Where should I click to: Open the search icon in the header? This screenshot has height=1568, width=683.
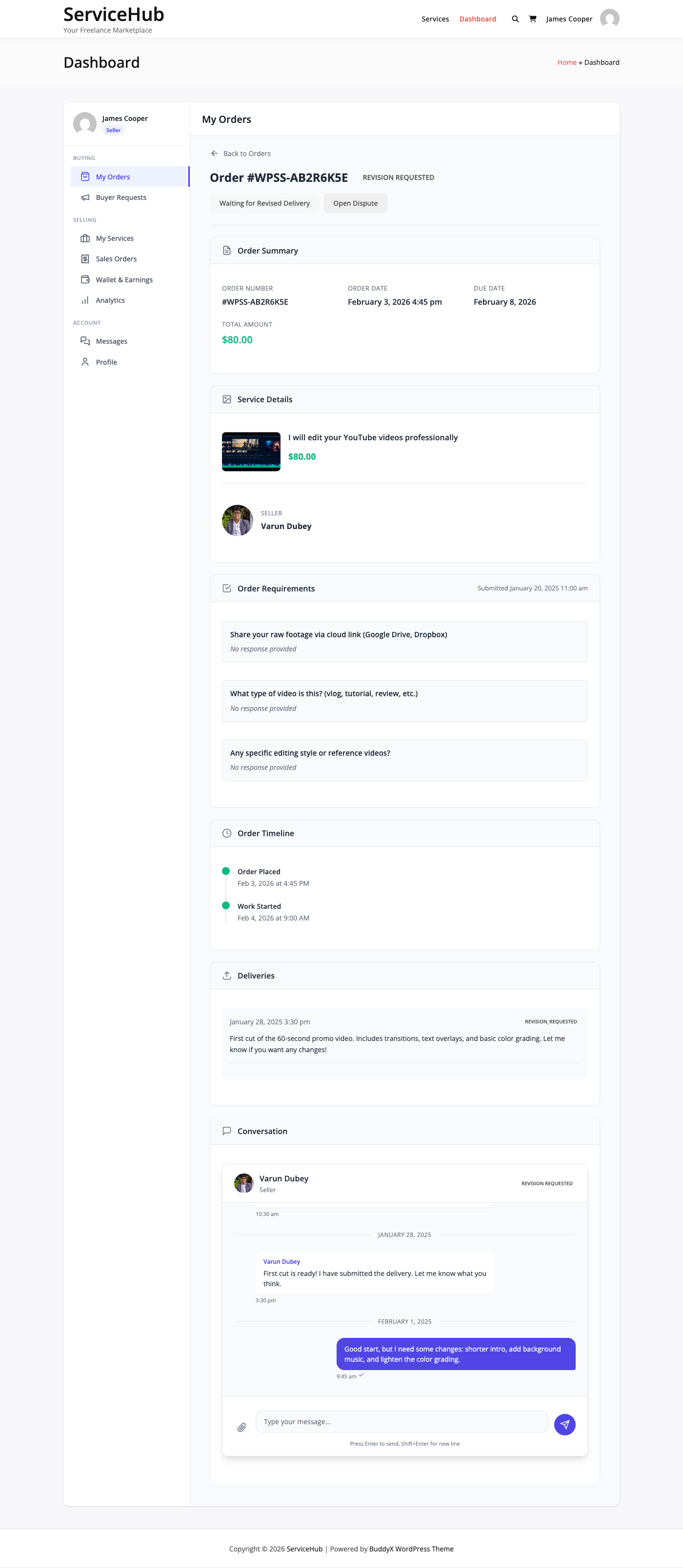tap(515, 19)
